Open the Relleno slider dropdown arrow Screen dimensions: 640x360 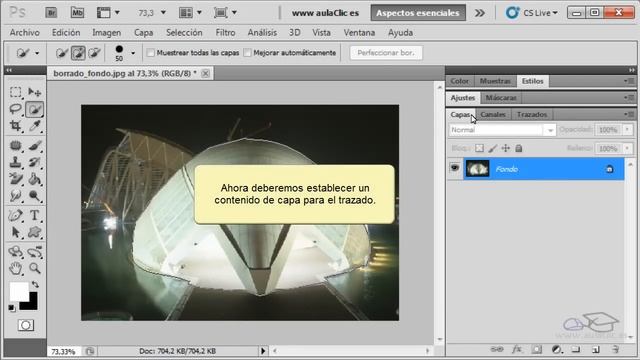[627, 148]
